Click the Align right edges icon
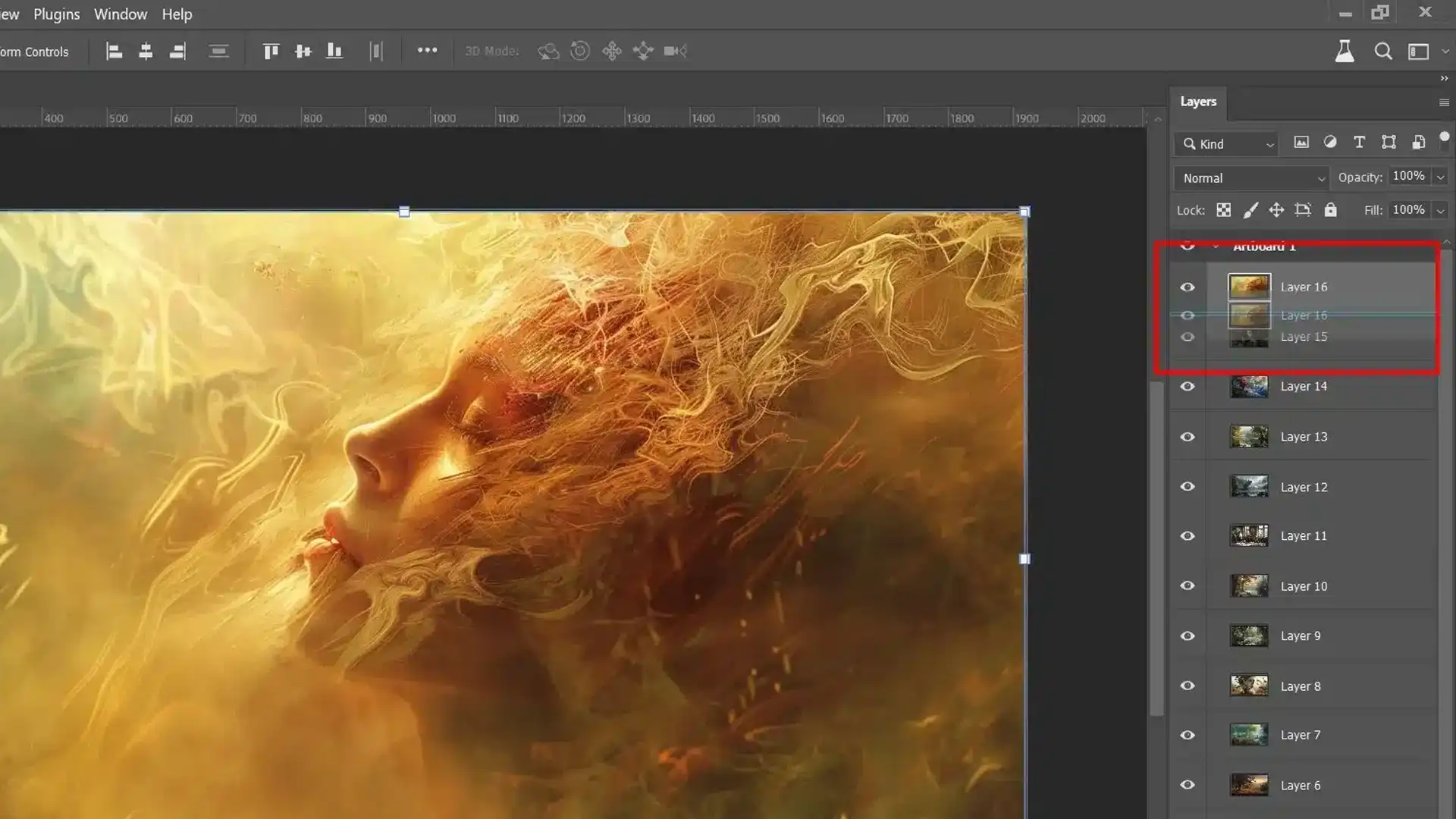The width and height of the screenshot is (1456, 819). click(x=177, y=52)
